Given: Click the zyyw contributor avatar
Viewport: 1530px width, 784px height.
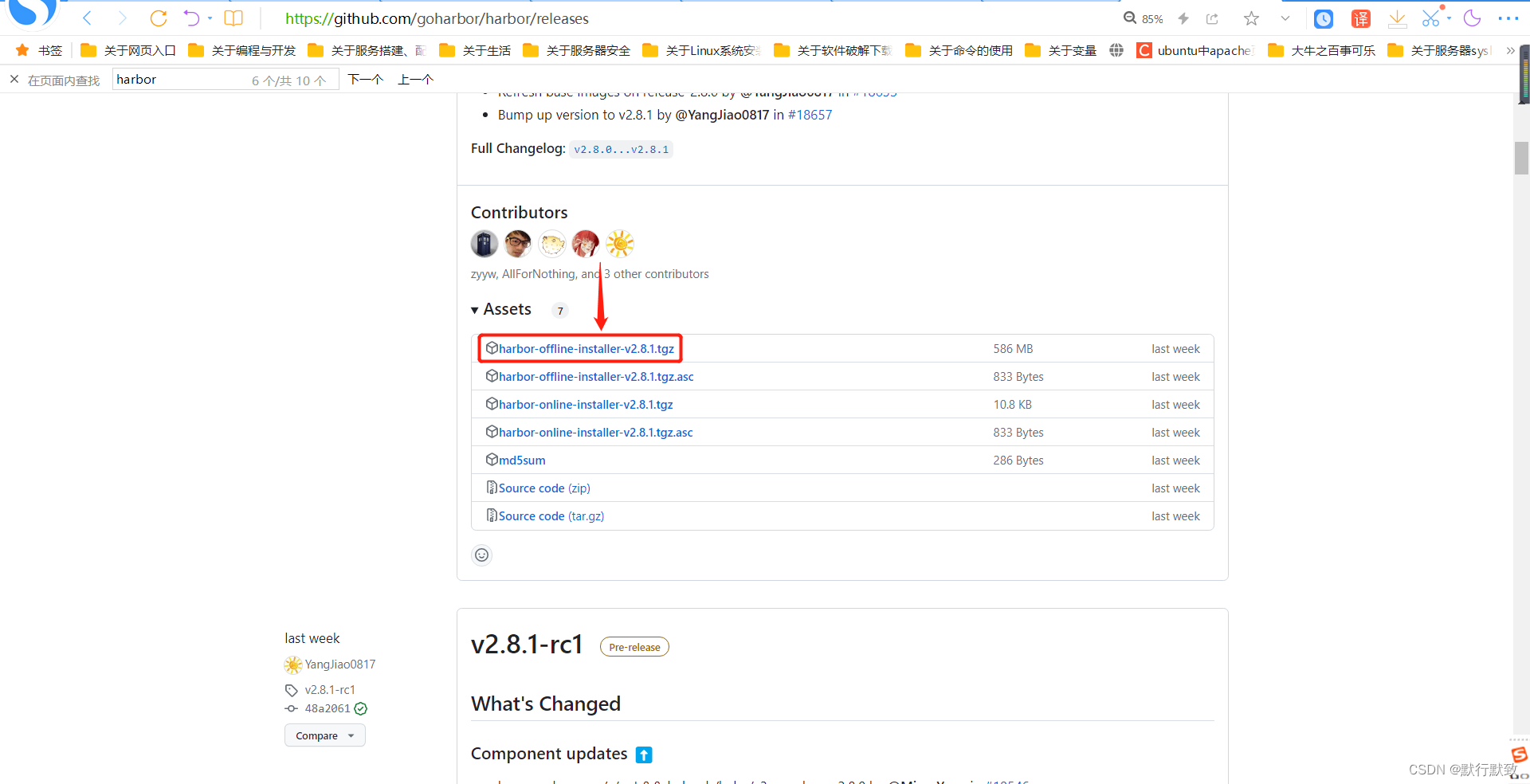Looking at the screenshot, I should 484,244.
